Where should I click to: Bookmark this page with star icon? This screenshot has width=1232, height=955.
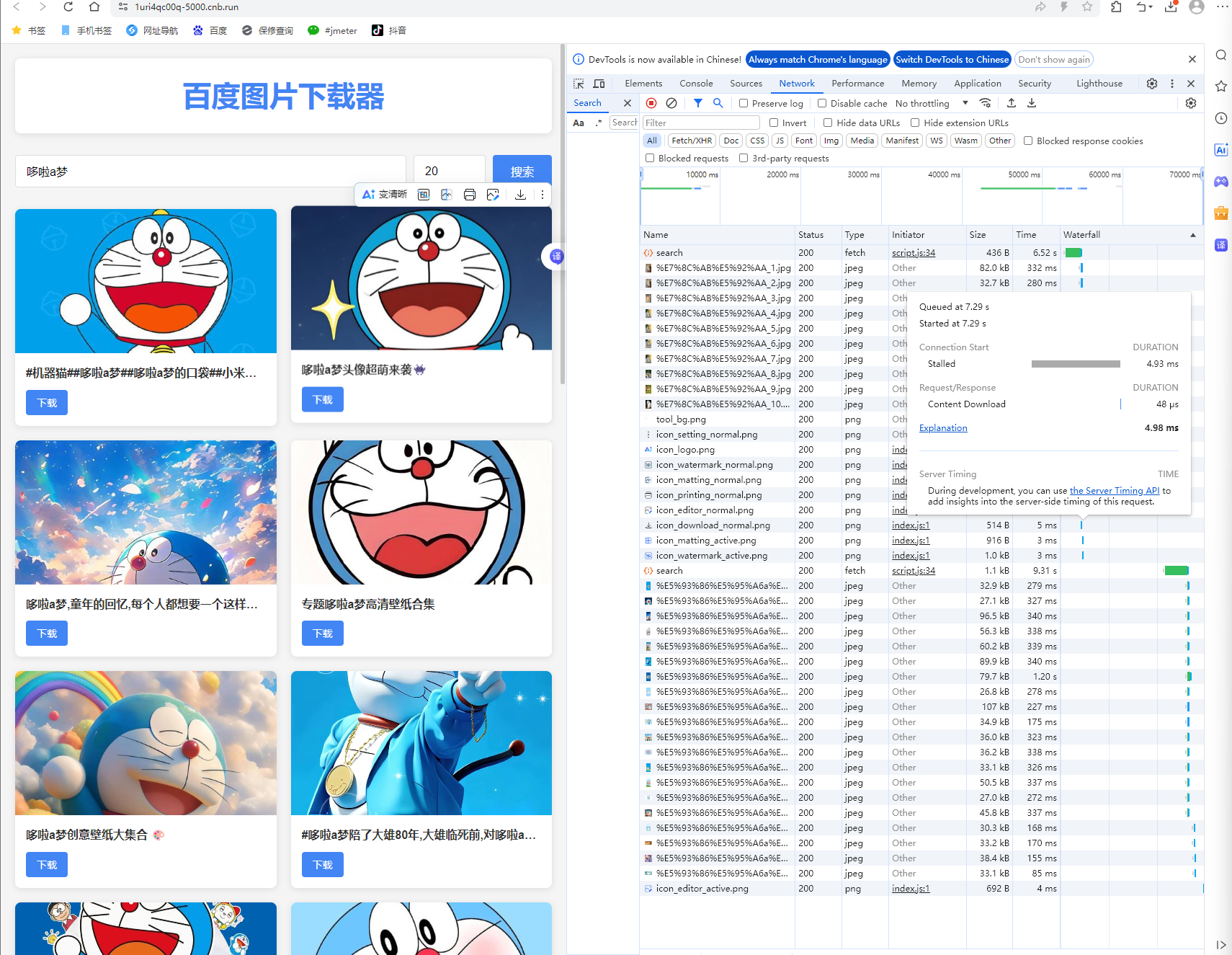click(1087, 6)
